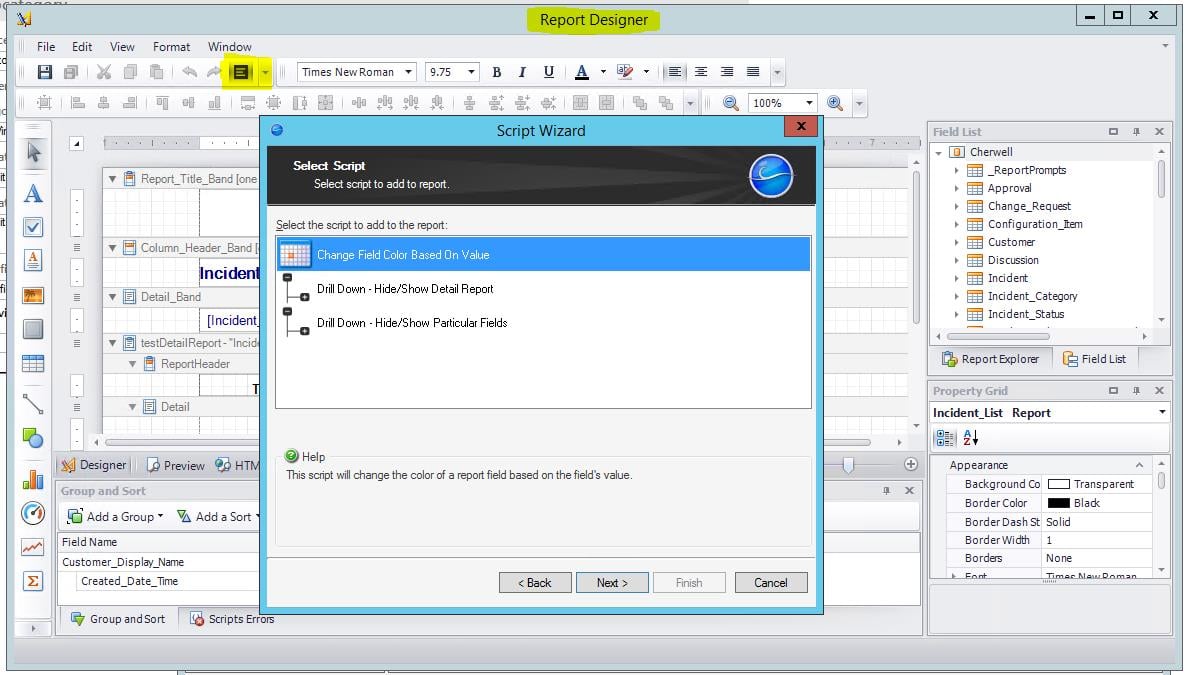
Task: Toggle Underline text formatting
Action: (548, 72)
